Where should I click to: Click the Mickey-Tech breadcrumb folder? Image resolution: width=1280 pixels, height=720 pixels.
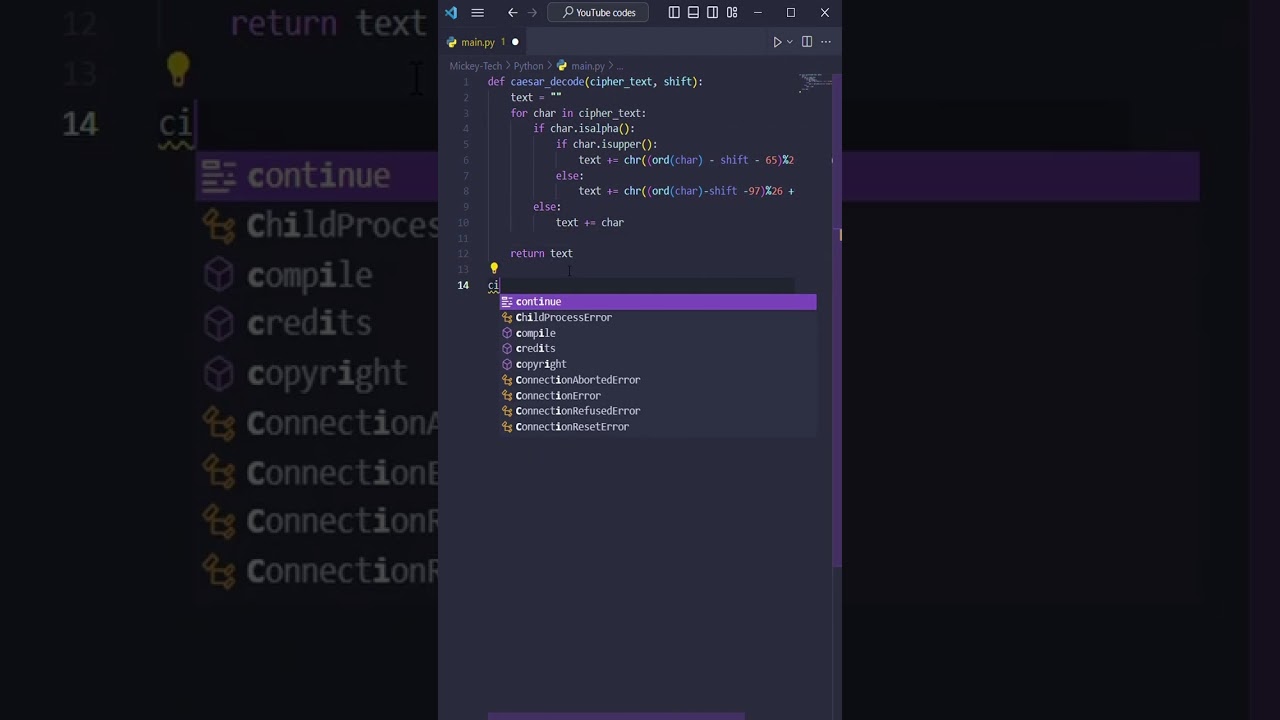click(x=475, y=66)
